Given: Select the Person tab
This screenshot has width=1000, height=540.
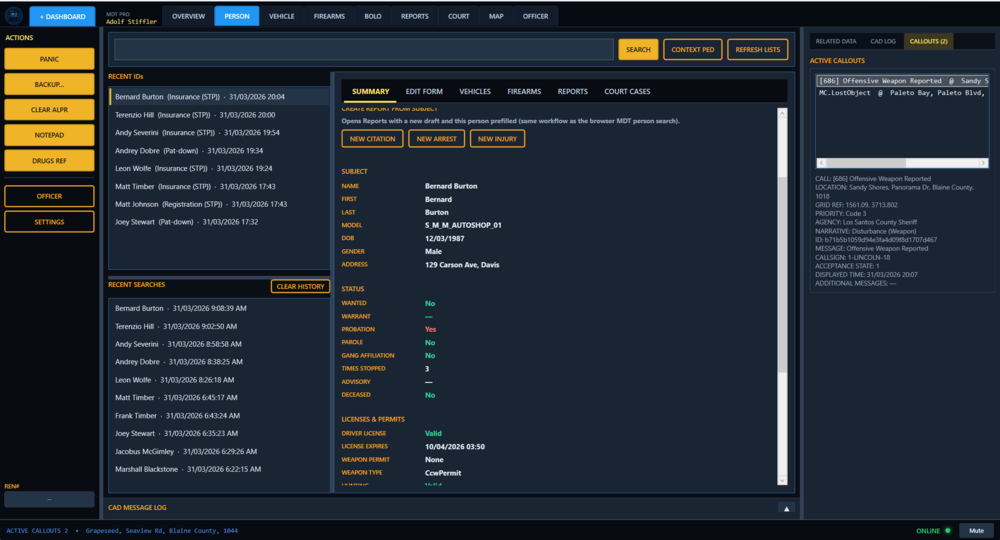Looking at the screenshot, I should (237, 17).
